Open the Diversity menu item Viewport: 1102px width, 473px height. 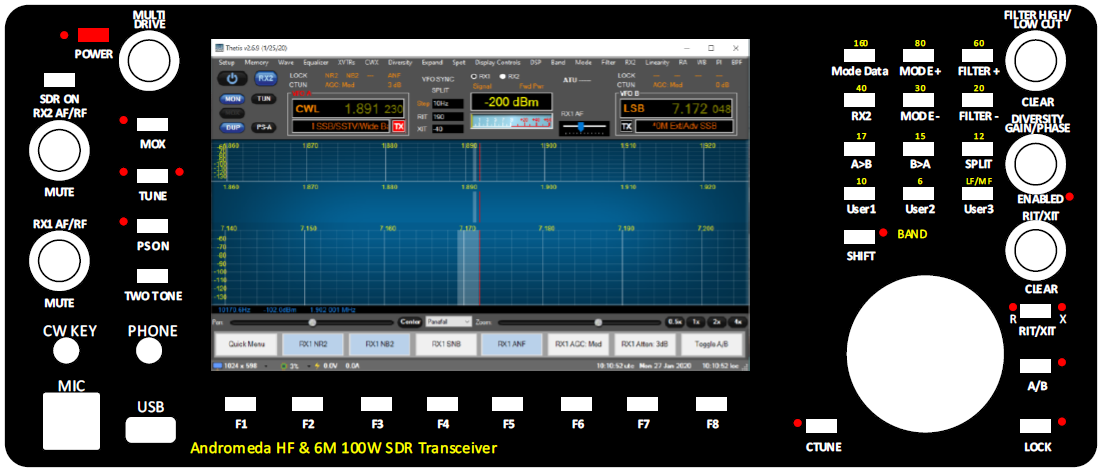click(x=400, y=62)
